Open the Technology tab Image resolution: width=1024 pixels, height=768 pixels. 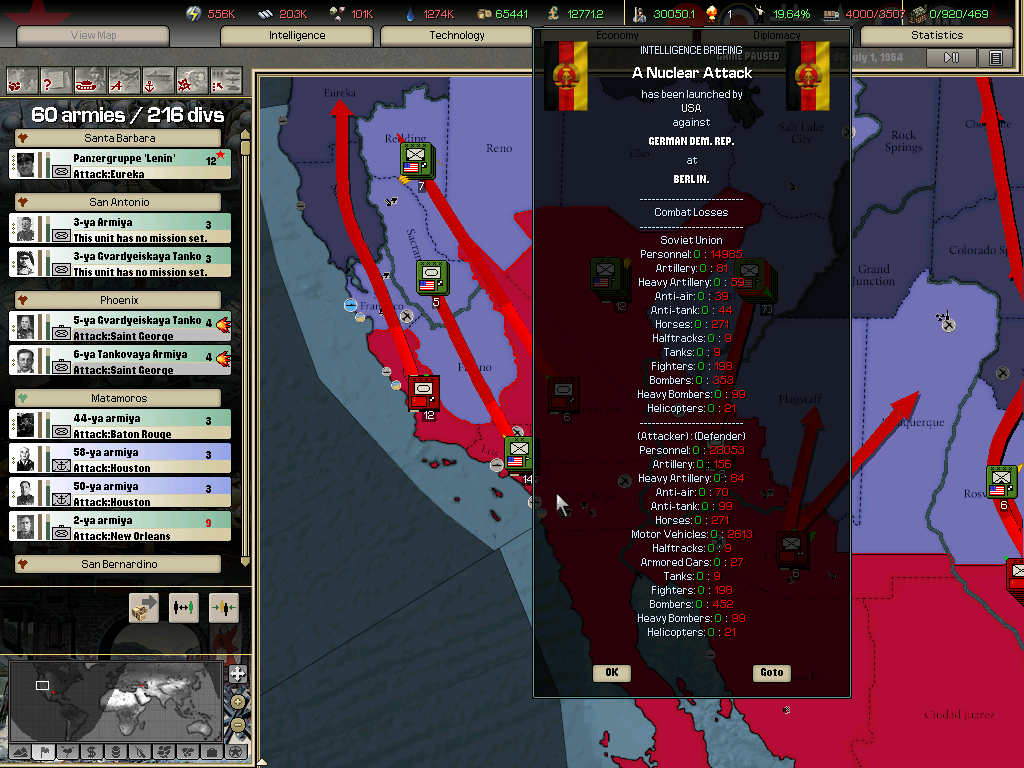[x=456, y=35]
